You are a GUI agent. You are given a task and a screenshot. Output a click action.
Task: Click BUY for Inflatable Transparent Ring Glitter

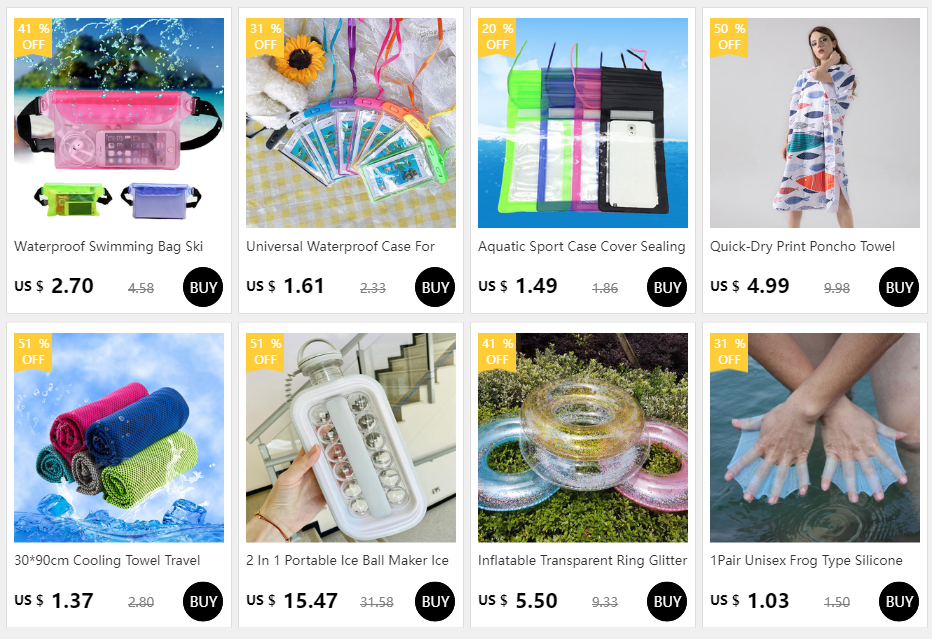pos(667,602)
